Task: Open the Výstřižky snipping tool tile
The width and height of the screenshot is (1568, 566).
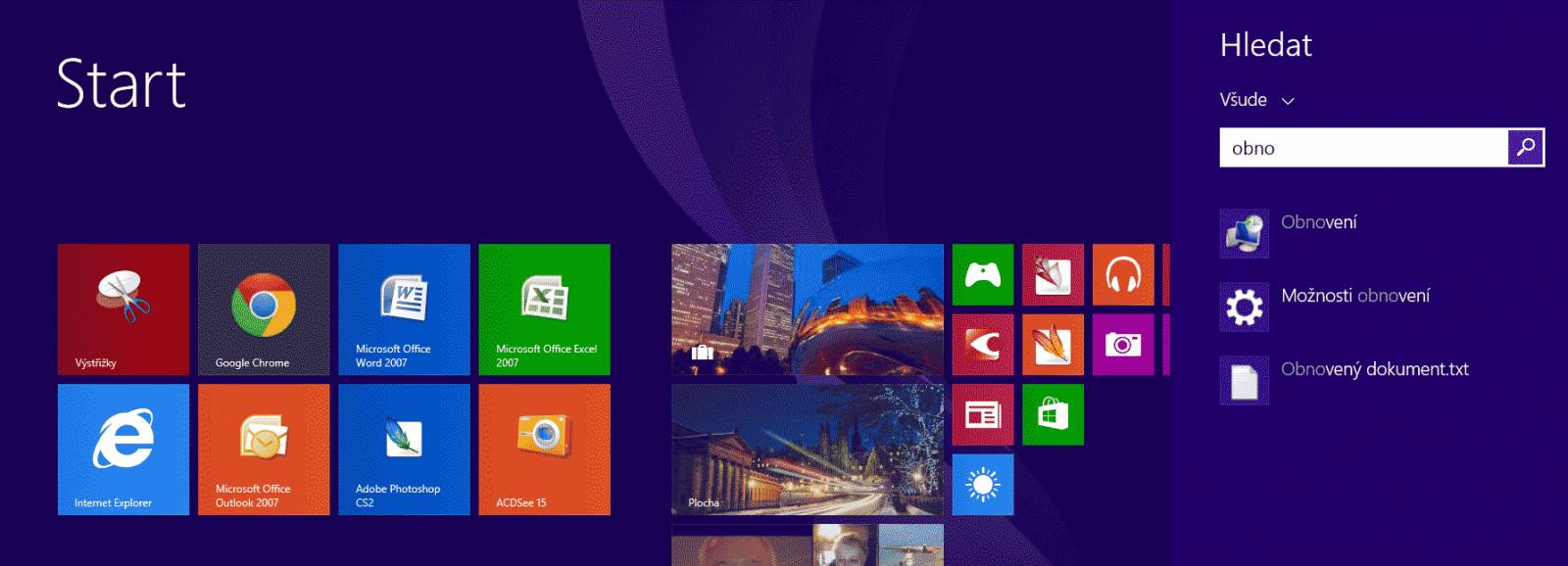Action: [x=123, y=309]
